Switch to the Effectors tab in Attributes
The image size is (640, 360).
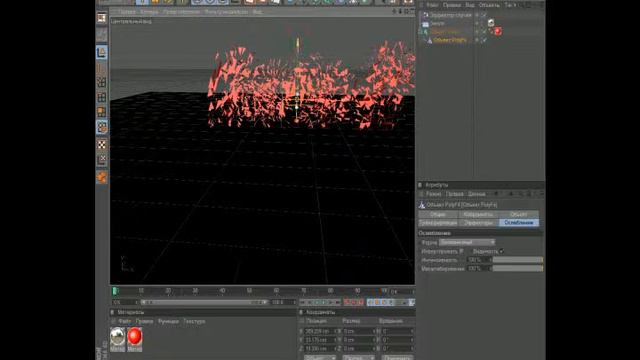pyautogui.click(x=478, y=223)
